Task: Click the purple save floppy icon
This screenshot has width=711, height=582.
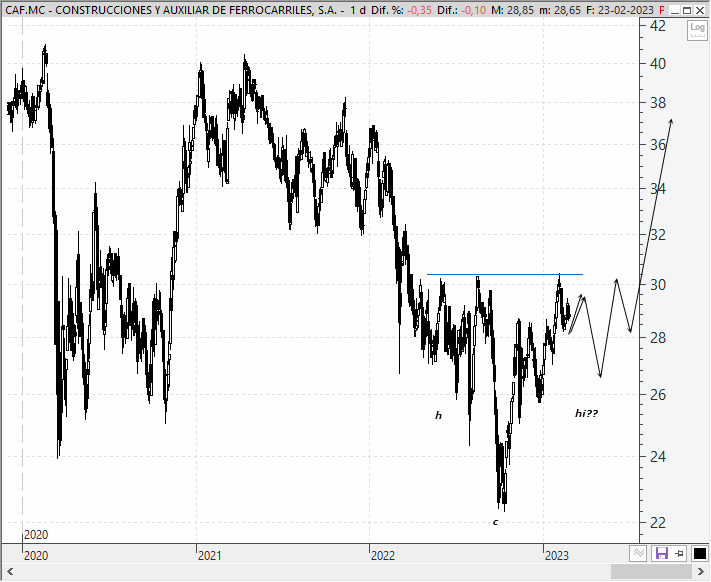Action: coord(662,553)
